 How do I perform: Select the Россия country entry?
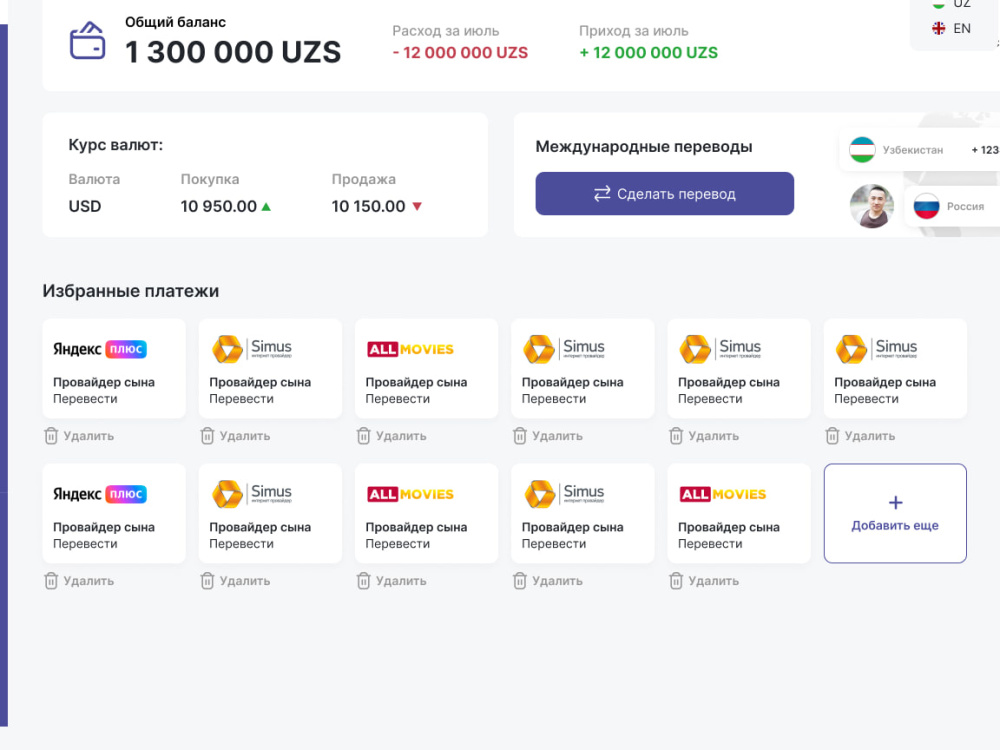pyautogui.click(x=952, y=206)
